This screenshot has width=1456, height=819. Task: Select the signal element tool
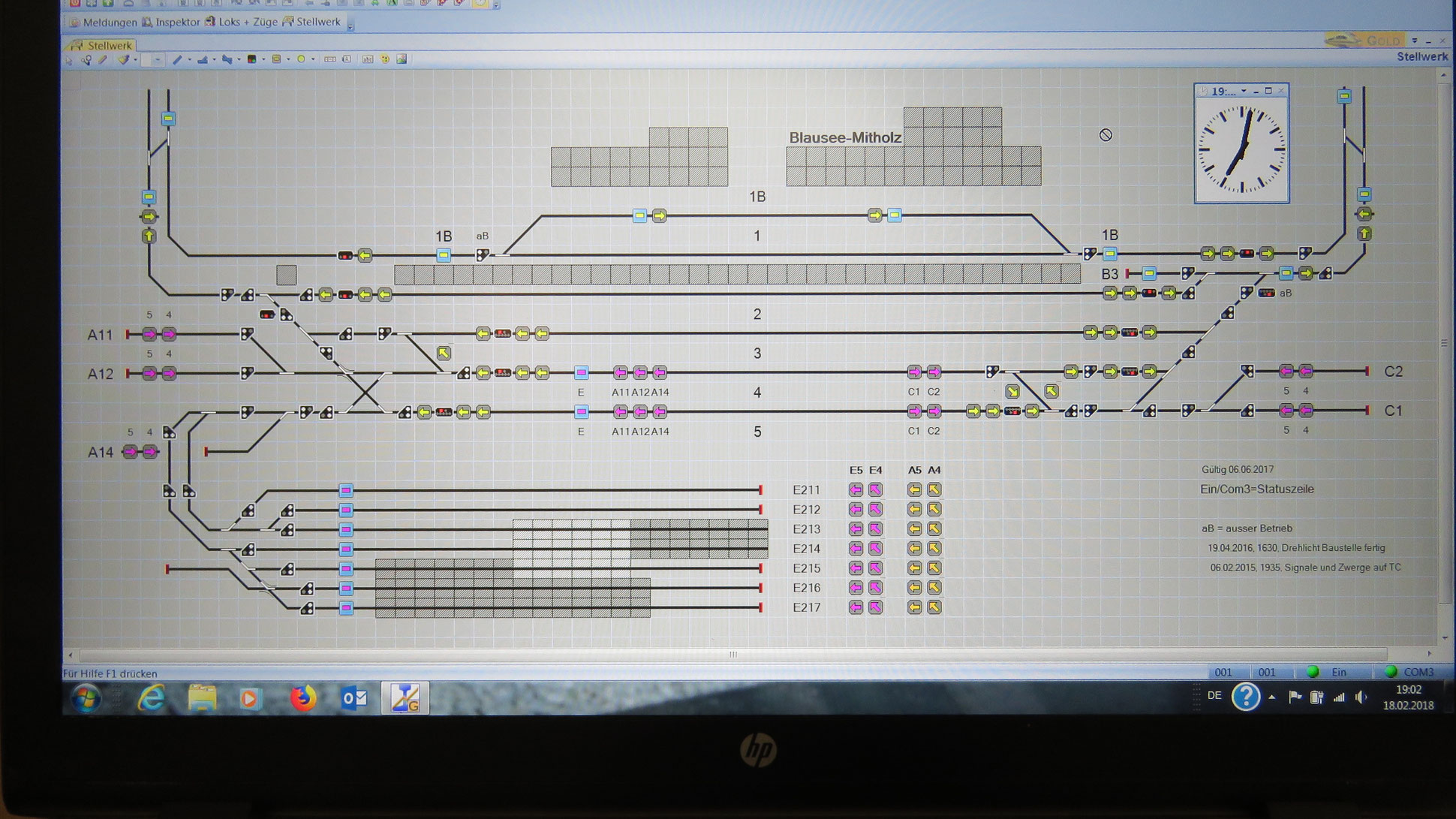251,59
